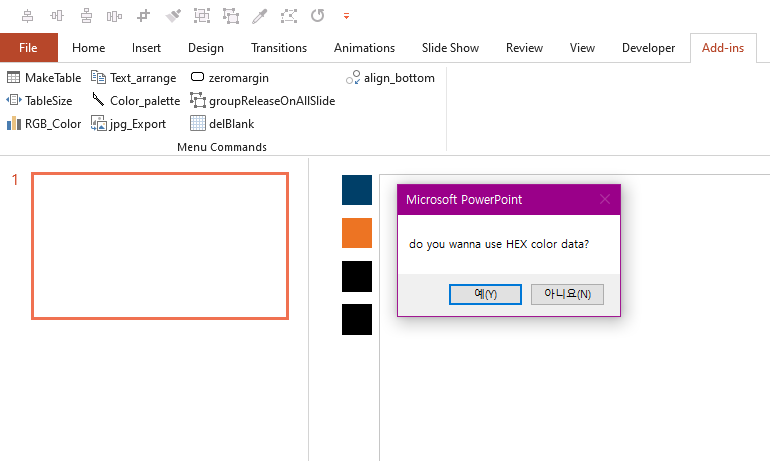This screenshot has height=461, width=770.
Task: Run the TableSize add-in command
Action: click(x=39, y=101)
